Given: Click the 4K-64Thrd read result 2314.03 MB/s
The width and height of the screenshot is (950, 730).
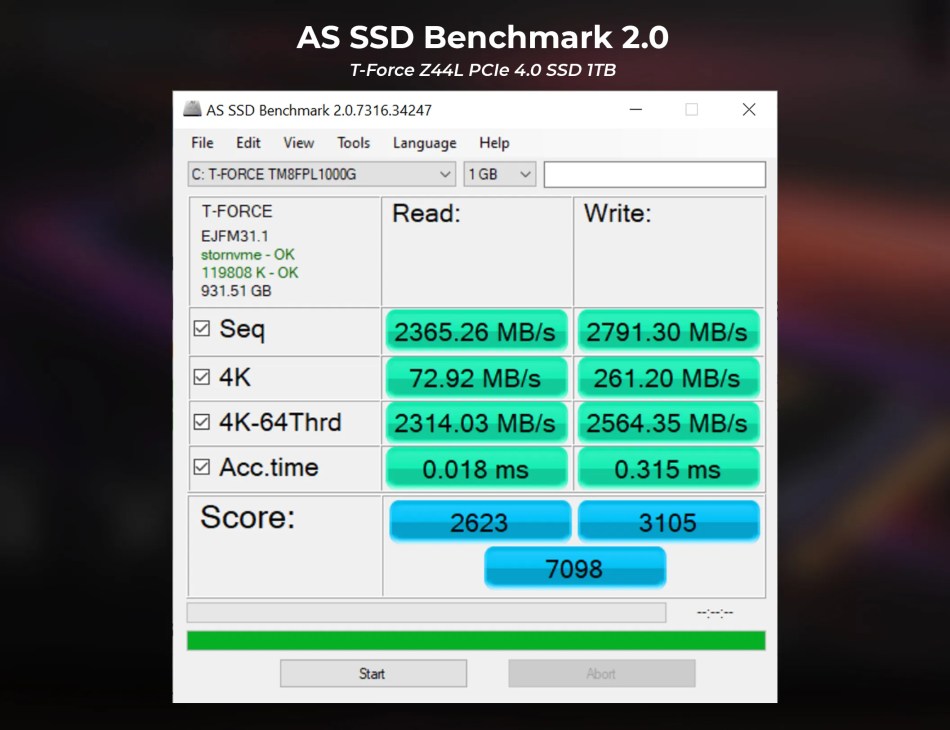Looking at the screenshot, I should point(476,423).
